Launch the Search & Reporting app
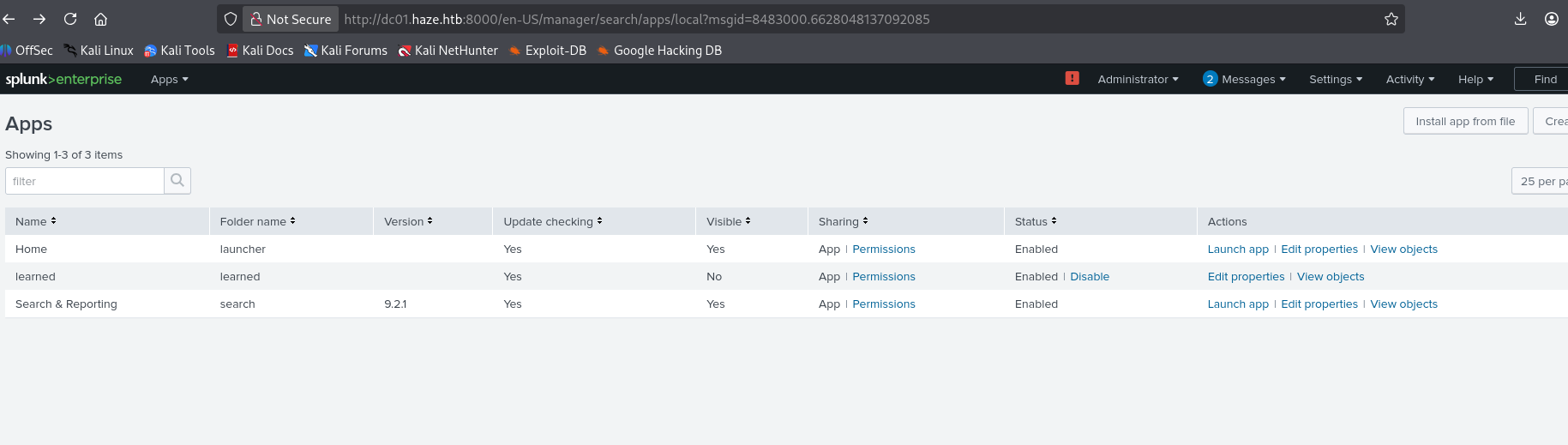 pyautogui.click(x=1237, y=304)
